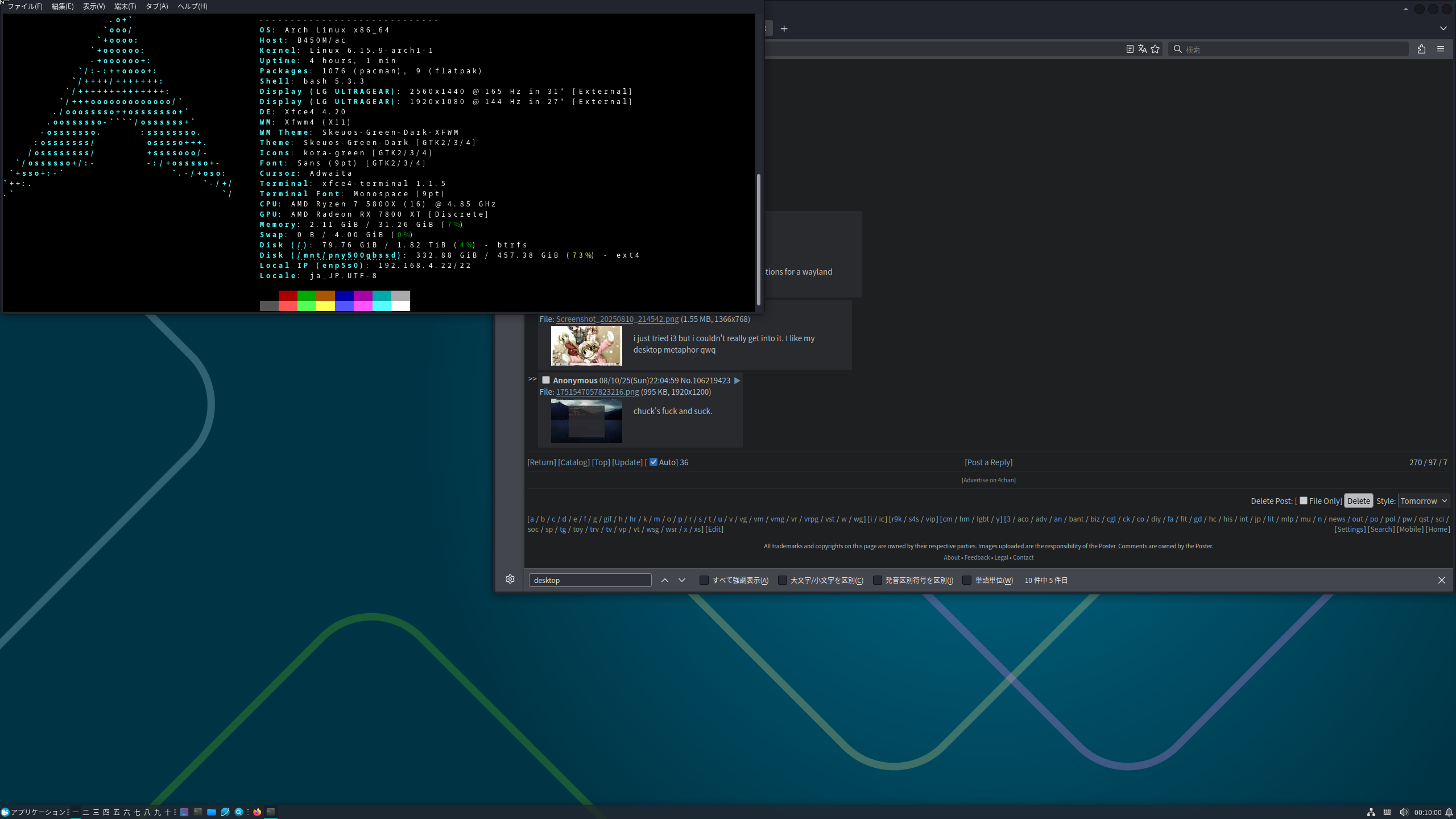1456x819 pixels.
Task: Expand the list all tabs chevron
Action: click(x=1443, y=28)
